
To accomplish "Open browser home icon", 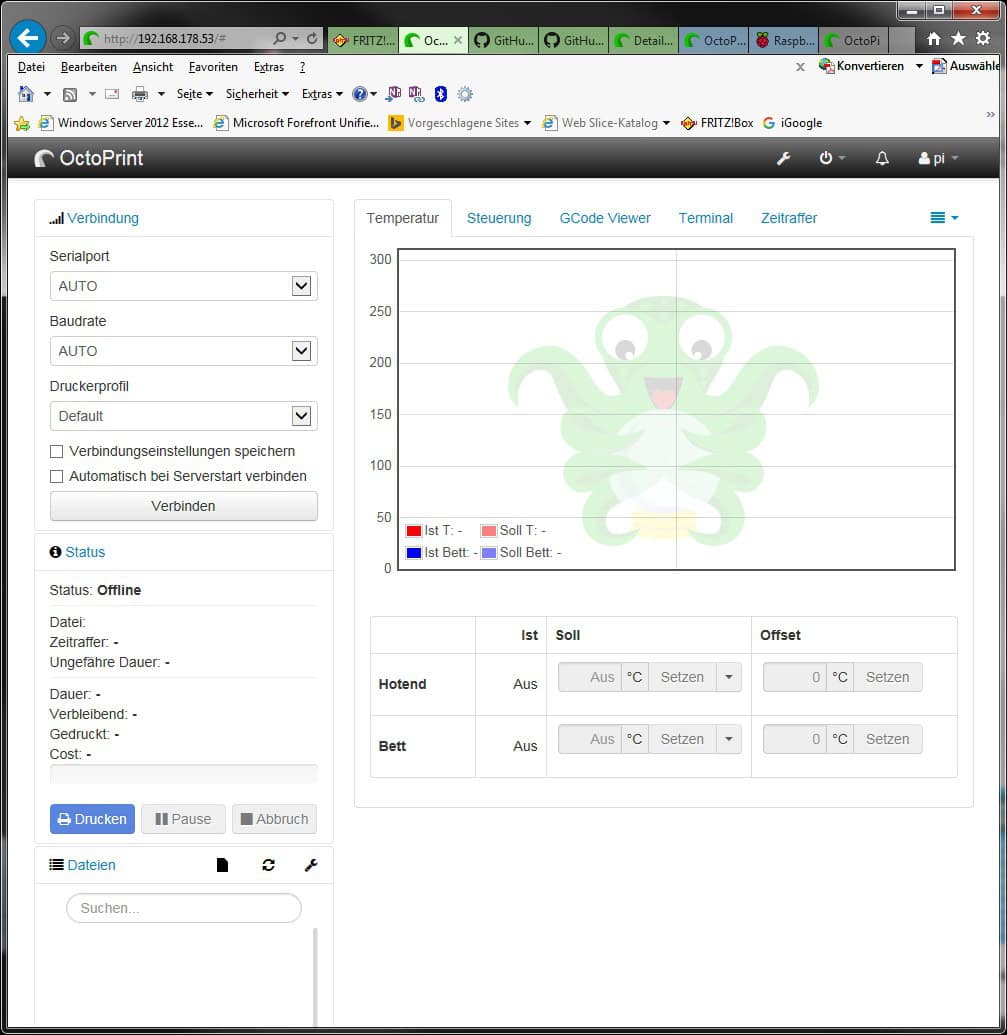I will (933, 38).
